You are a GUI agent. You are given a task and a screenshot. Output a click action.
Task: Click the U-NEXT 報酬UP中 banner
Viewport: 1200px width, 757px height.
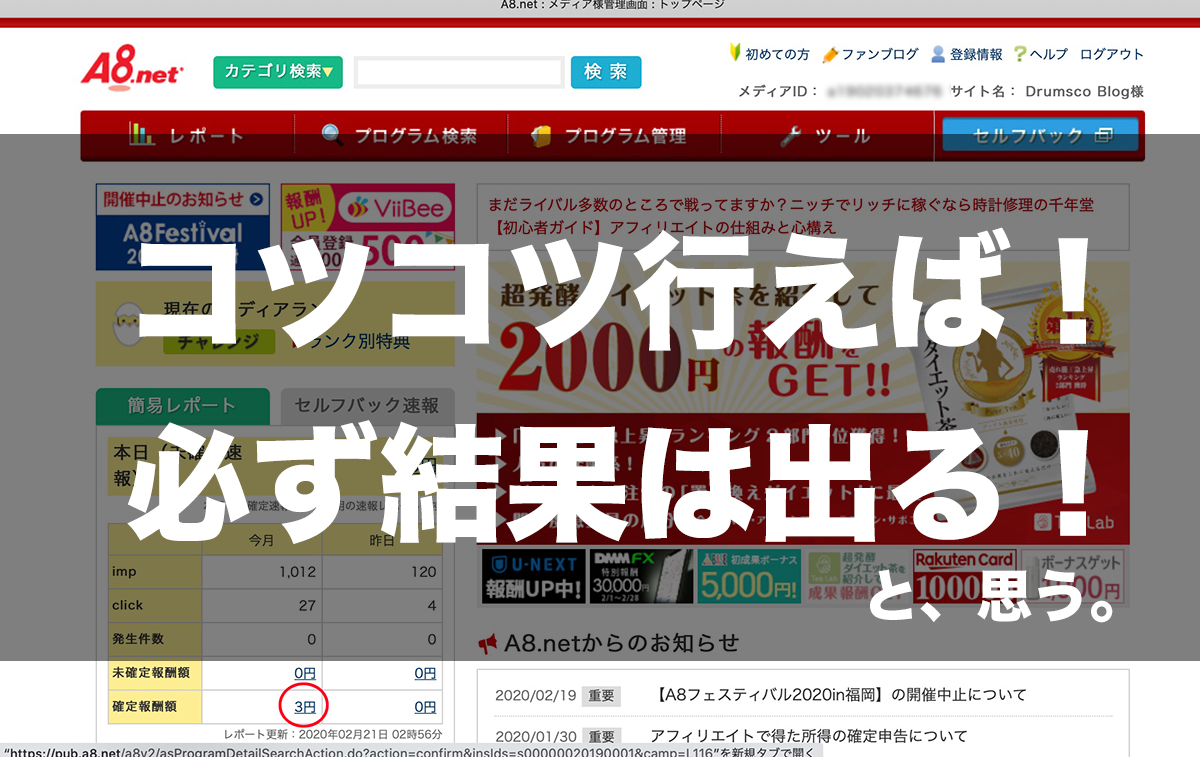pos(531,575)
